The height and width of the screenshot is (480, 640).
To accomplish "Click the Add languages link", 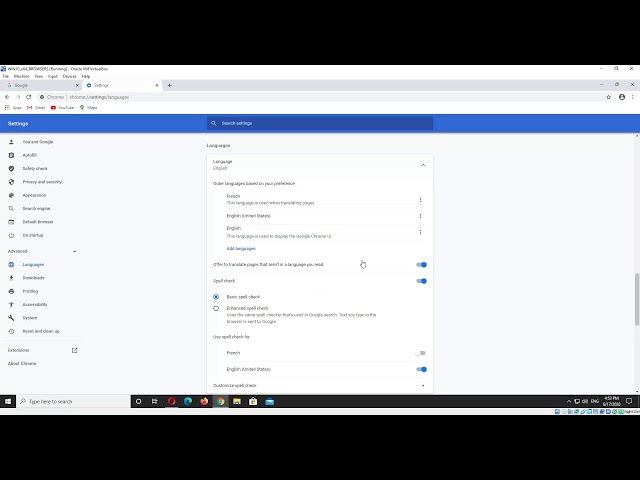I will click(241, 249).
